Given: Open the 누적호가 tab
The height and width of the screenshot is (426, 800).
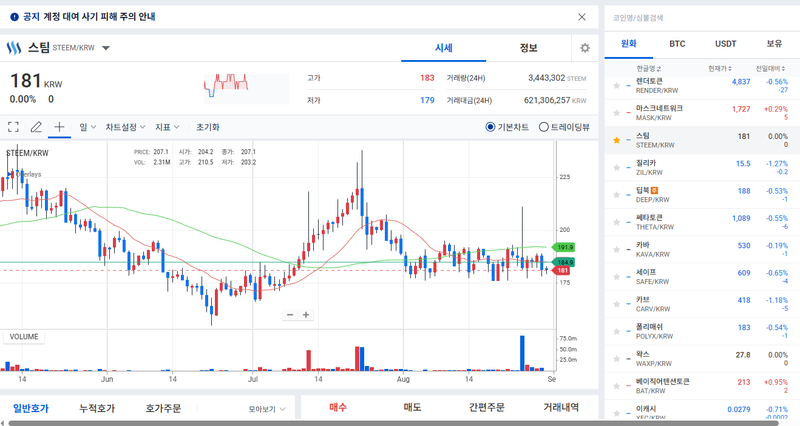Looking at the screenshot, I should pos(97,408).
